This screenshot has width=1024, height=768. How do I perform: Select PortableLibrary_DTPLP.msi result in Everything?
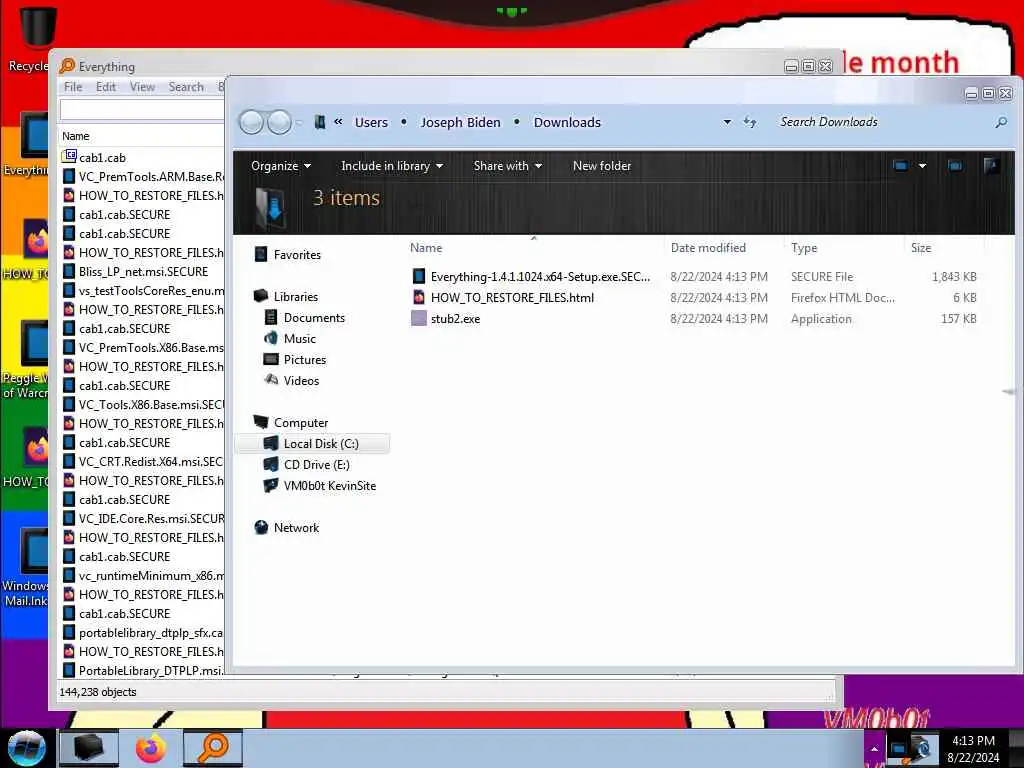click(x=151, y=670)
